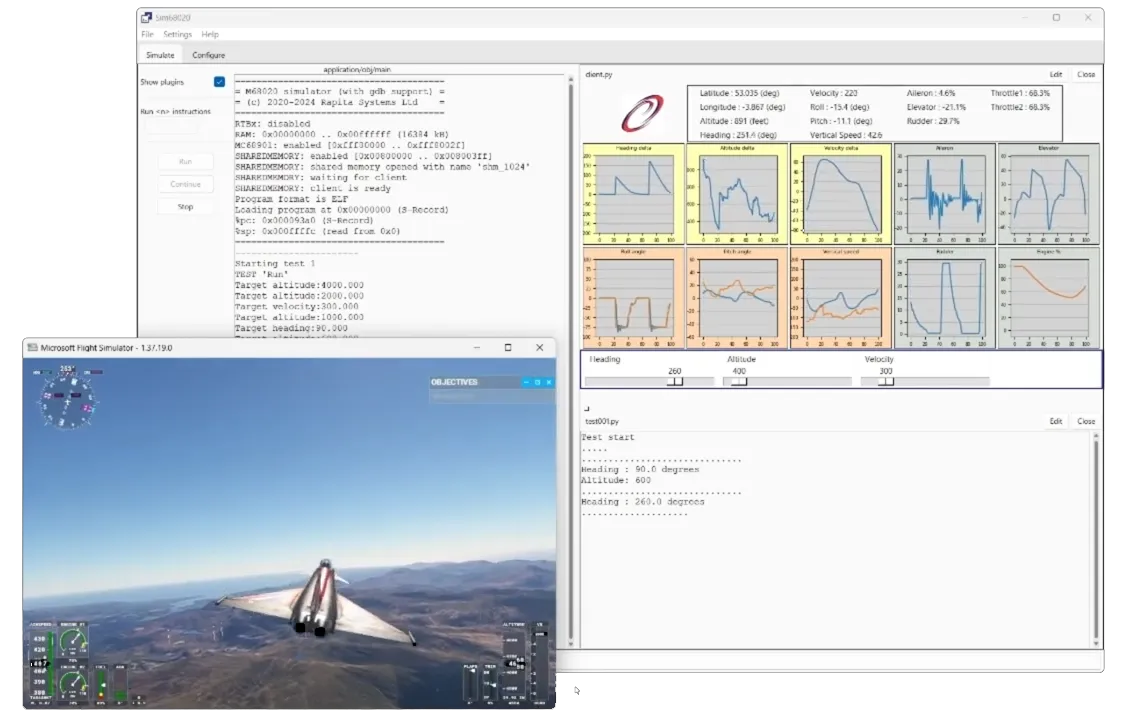This screenshot has width=1122, height=720.
Task: Select the Velocity delta chart
Action: click(x=841, y=194)
